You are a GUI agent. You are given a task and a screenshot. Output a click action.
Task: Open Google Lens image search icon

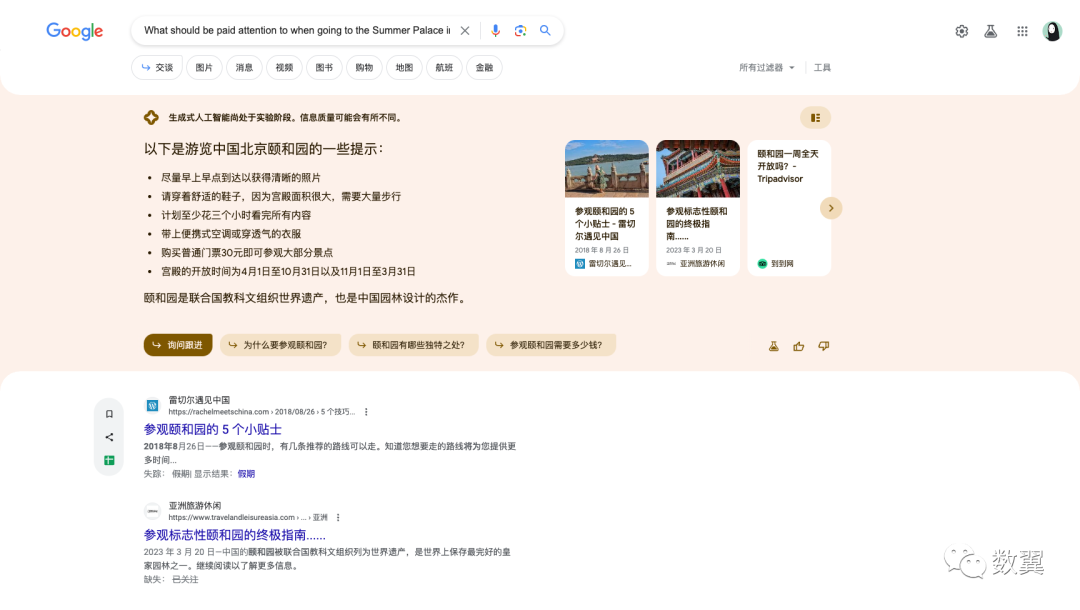coord(520,30)
